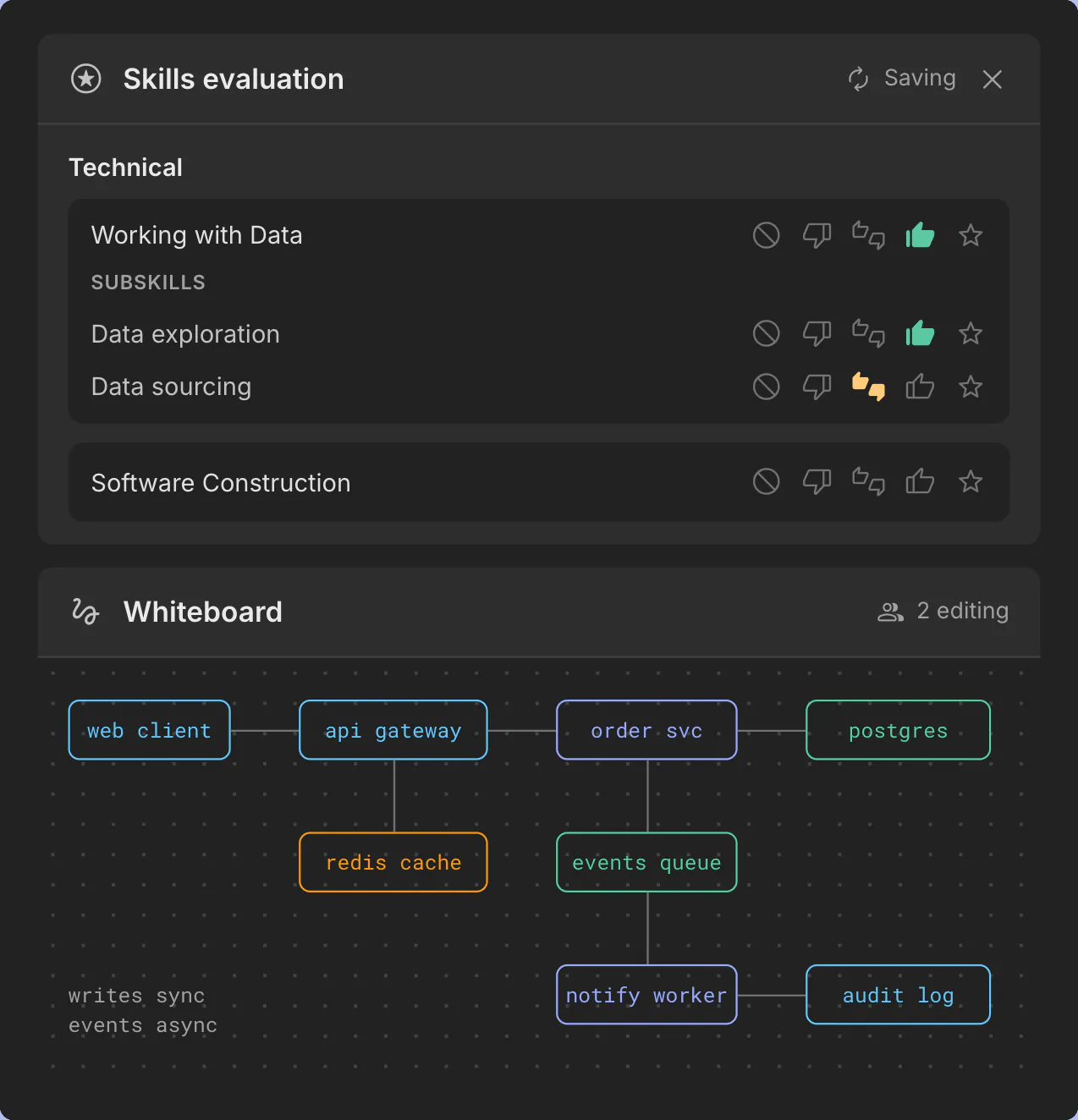Select the postgres node
The width and height of the screenshot is (1078, 1120).
[899, 730]
